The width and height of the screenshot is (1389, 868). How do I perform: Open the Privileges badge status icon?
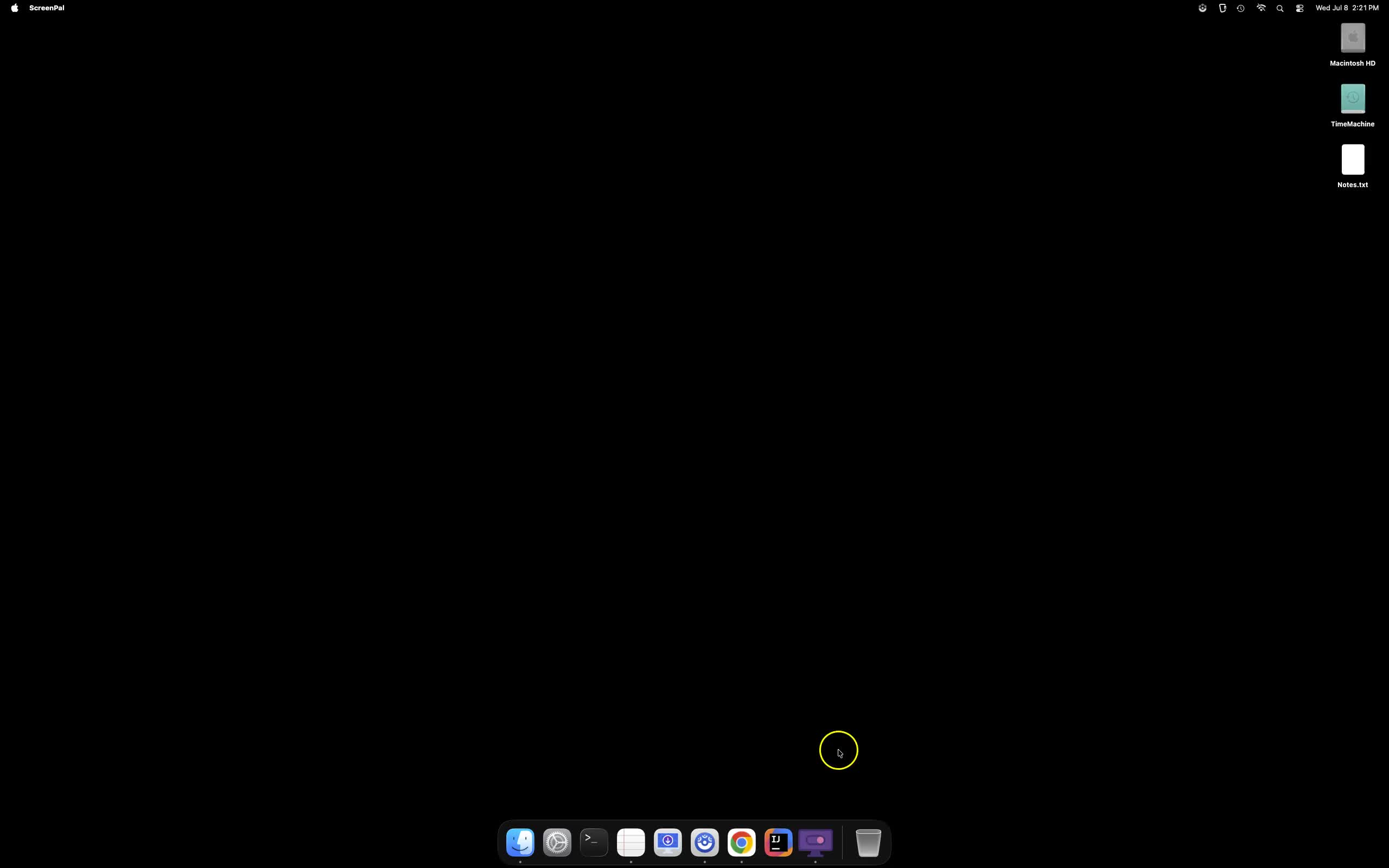coord(1222,8)
